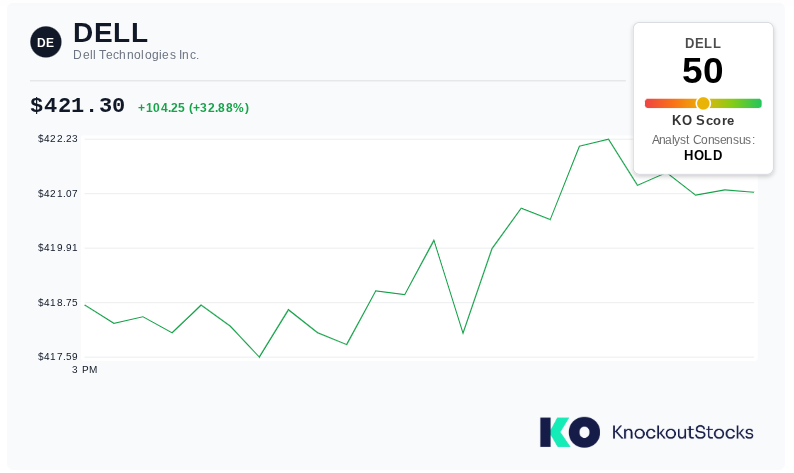Click the $419.91 axis label
The width and height of the screenshot is (794, 473).
pos(58,248)
